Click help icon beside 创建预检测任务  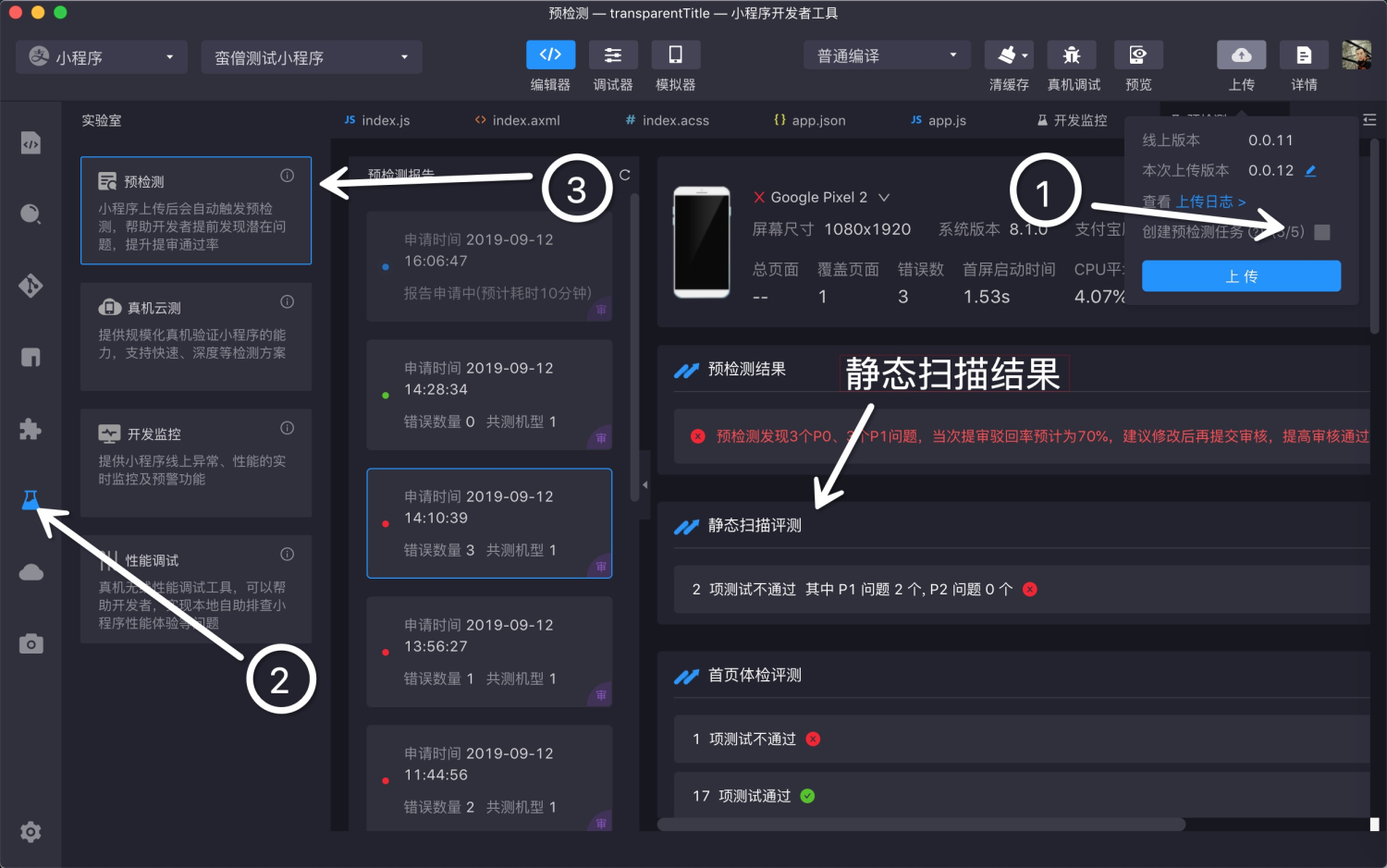point(1257,232)
